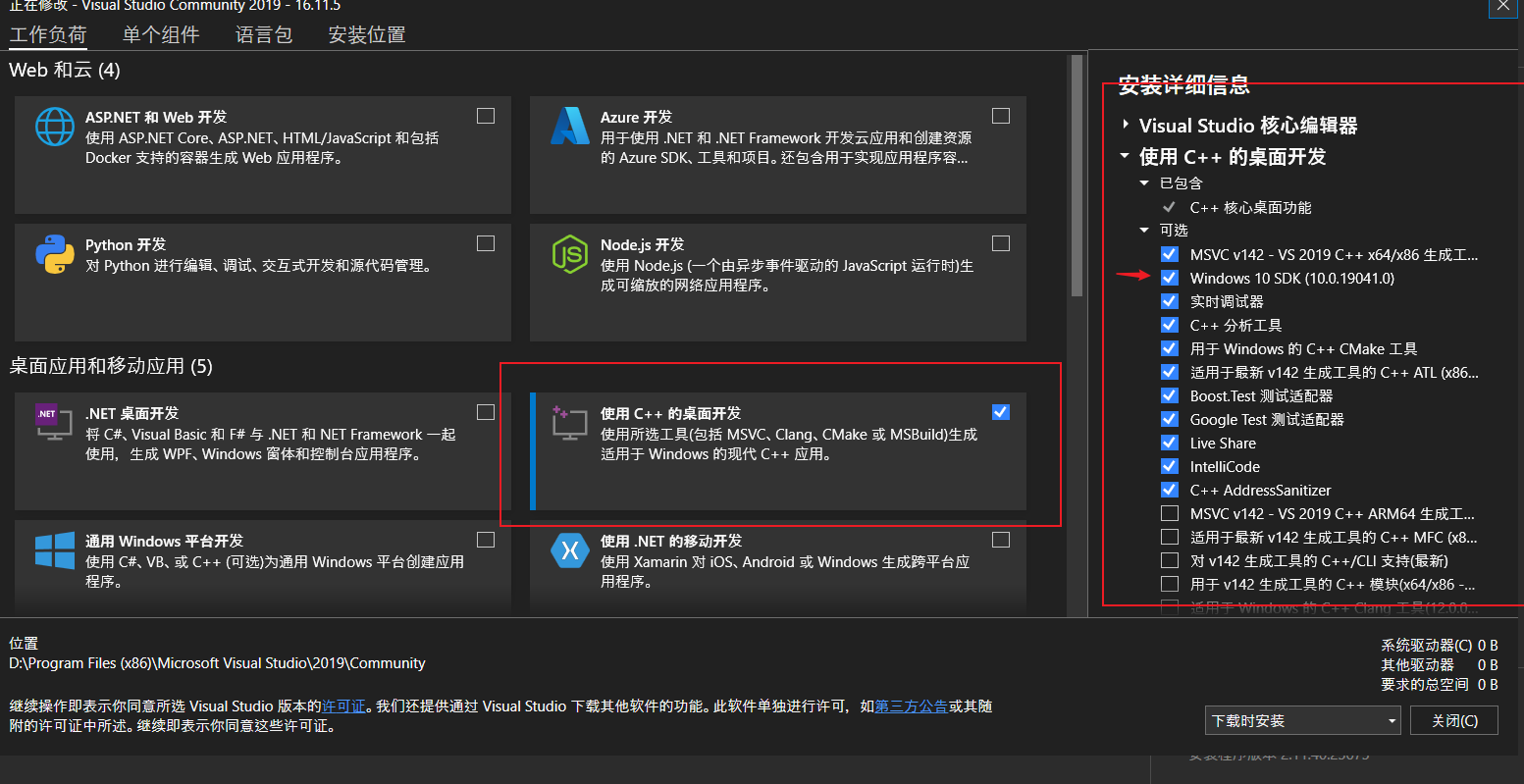Click the '要求的总空间' size row

click(x=1440, y=684)
